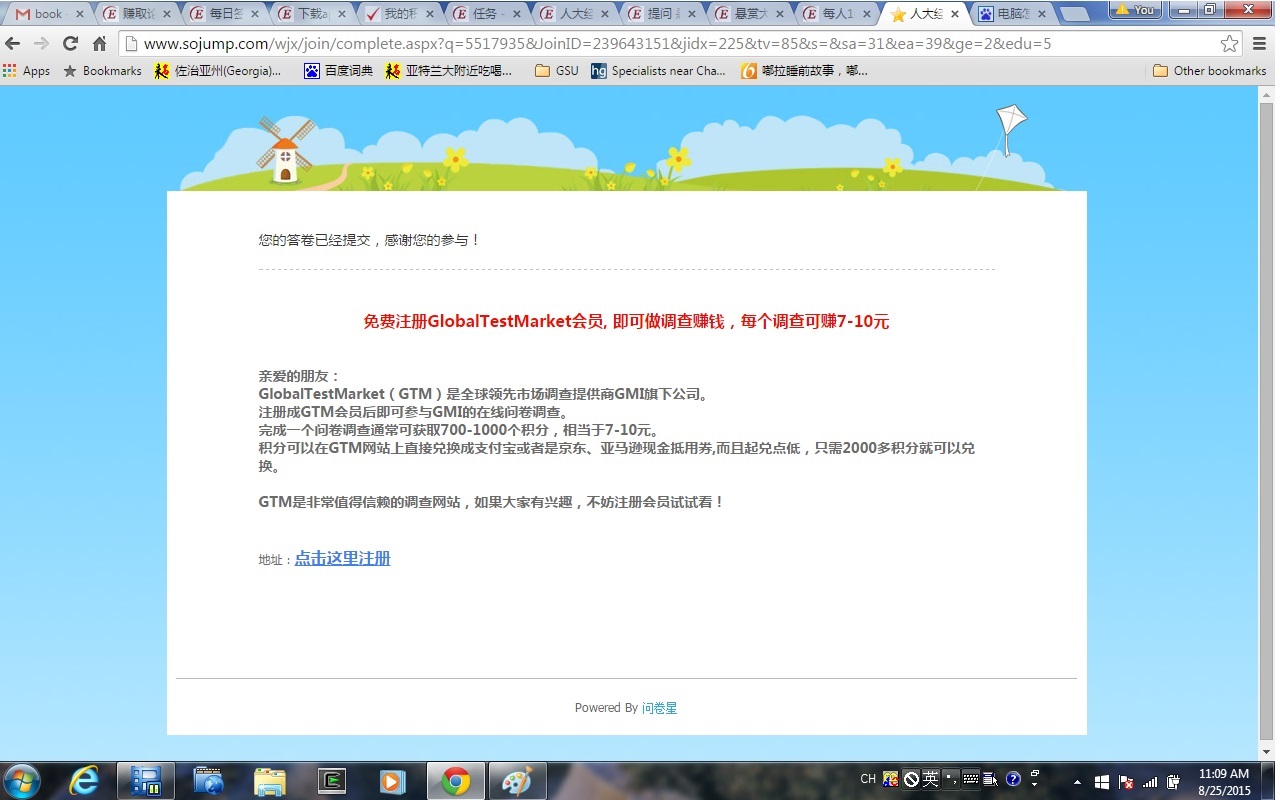Show hidden system tray icons

tap(1077, 781)
